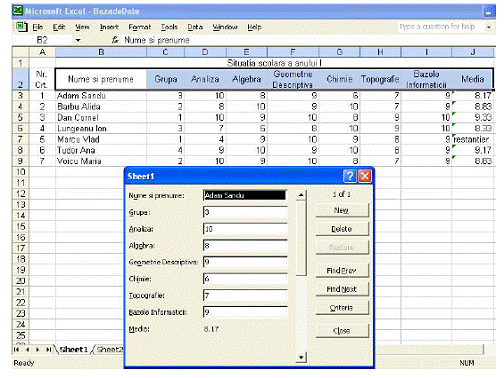Open the File menu

(38, 27)
